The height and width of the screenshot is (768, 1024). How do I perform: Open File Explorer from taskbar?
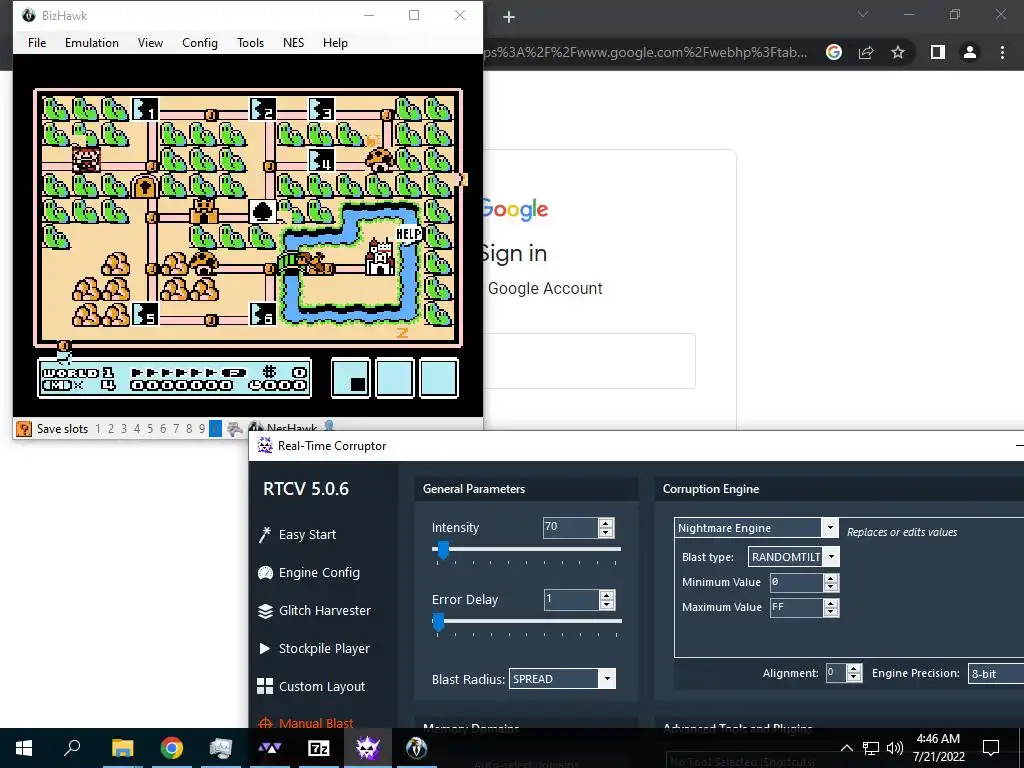(x=122, y=748)
